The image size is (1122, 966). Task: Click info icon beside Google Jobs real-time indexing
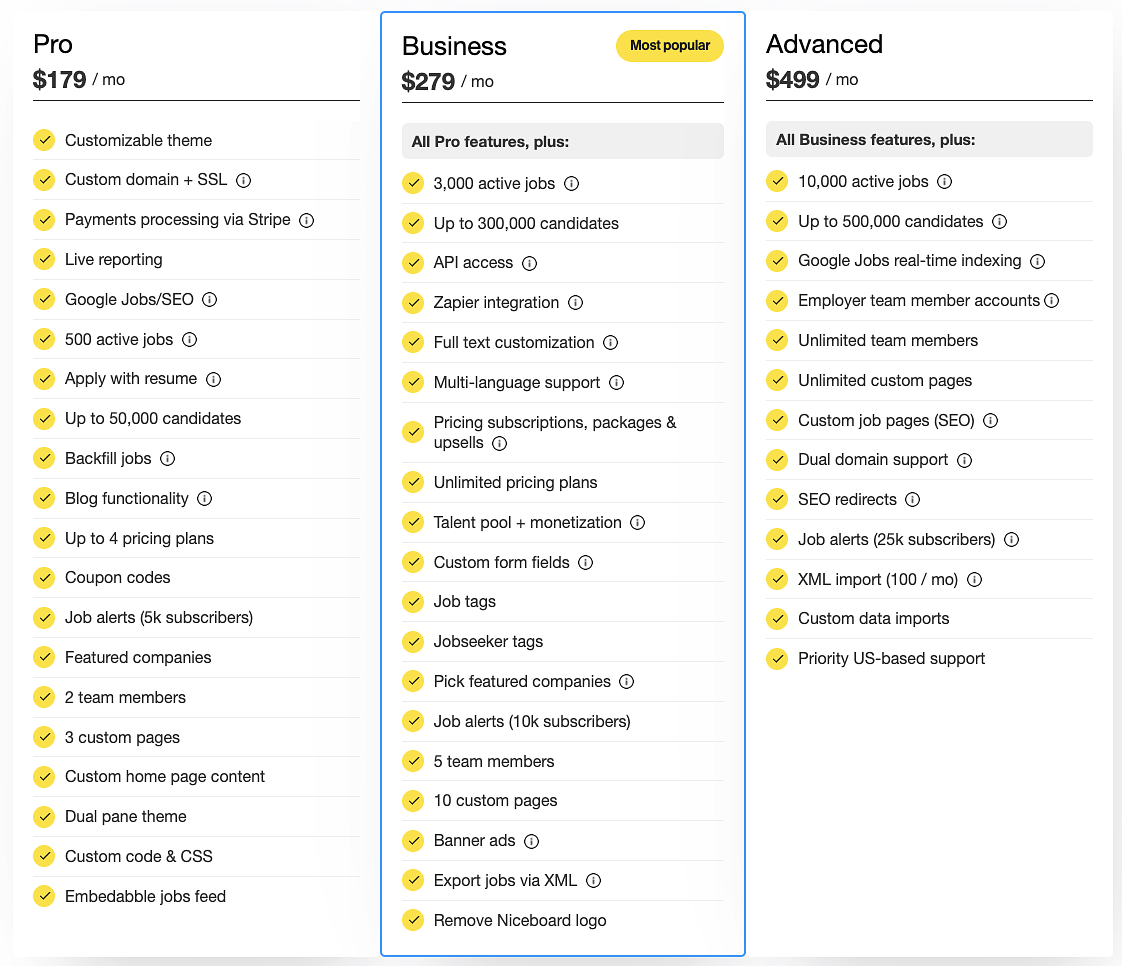(x=1037, y=261)
